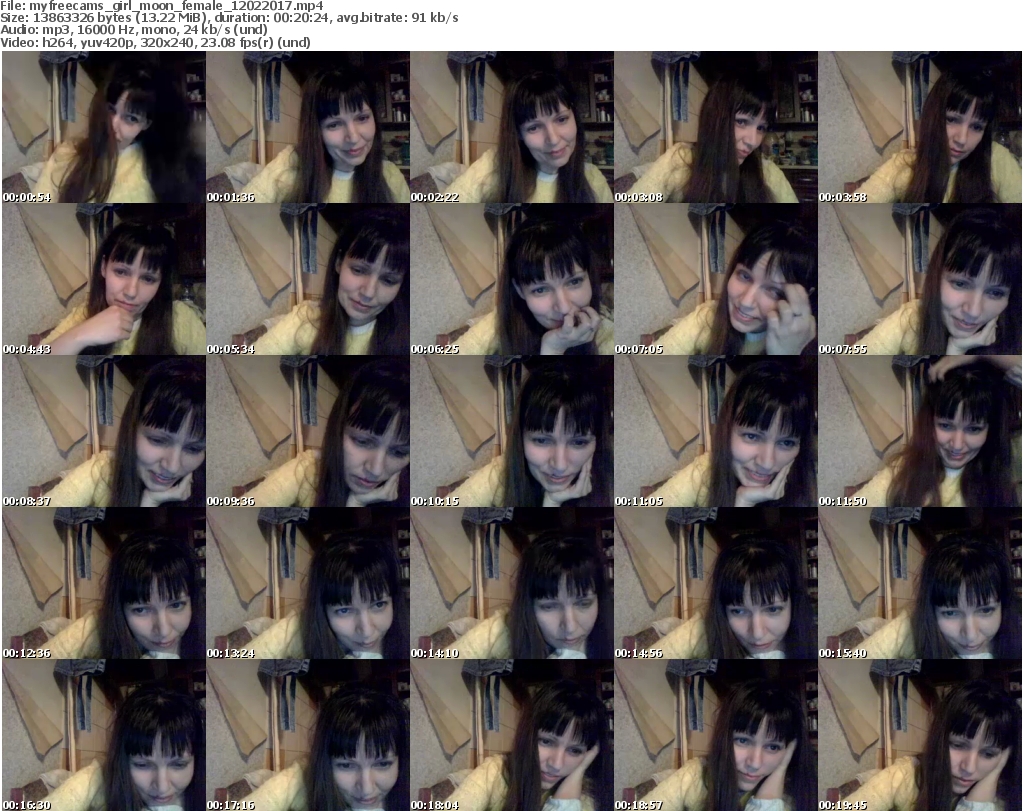Select thumbnail frame at 00:02:22

[x=511, y=127]
